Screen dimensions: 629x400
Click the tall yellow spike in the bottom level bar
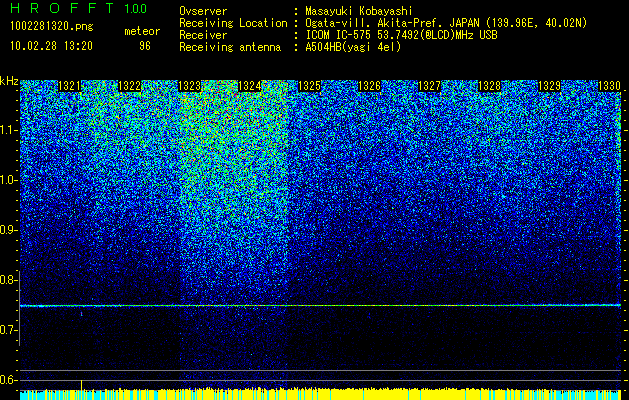coord(81,385)
